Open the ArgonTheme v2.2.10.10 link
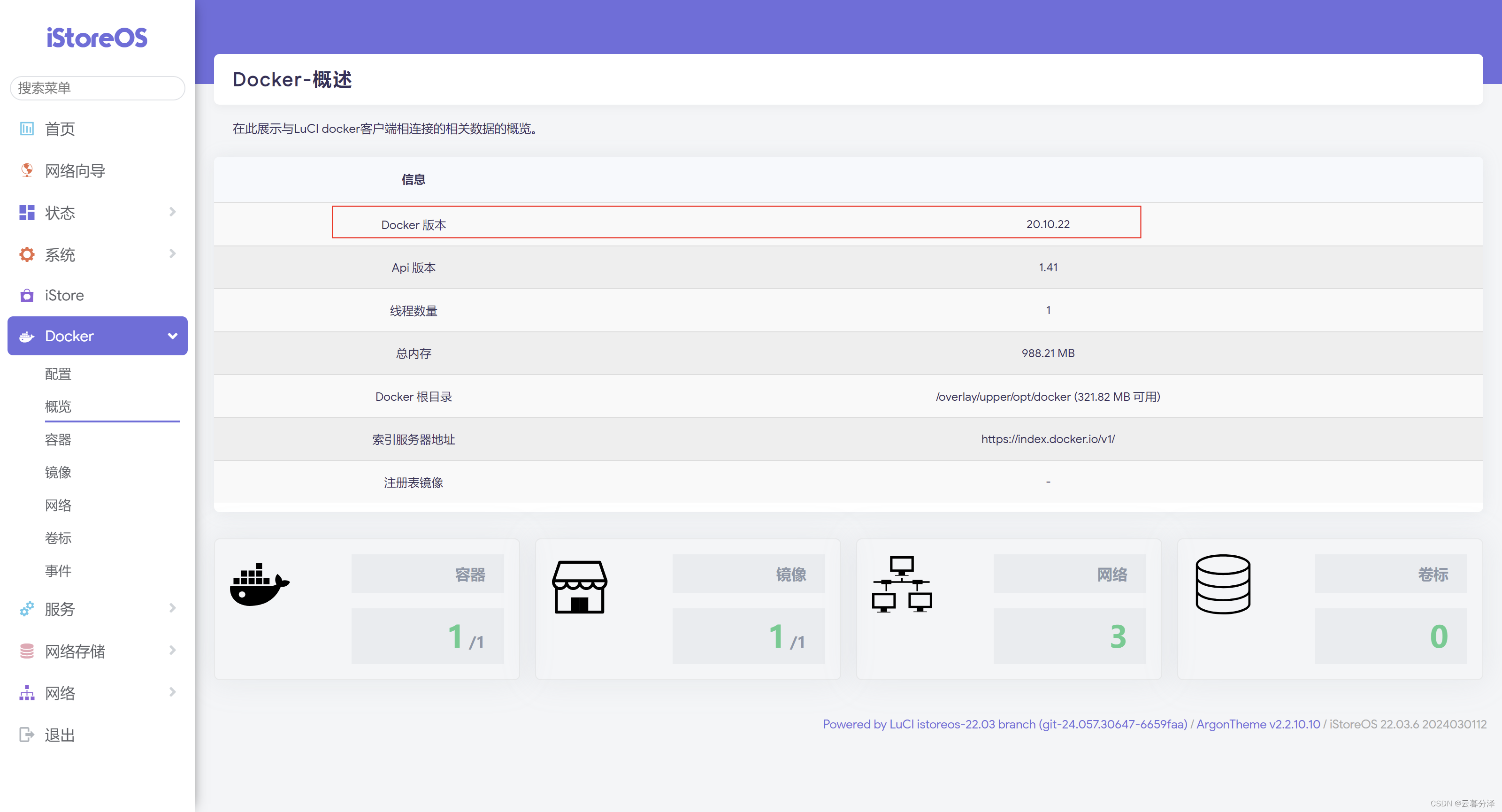 coord(1258,724)
